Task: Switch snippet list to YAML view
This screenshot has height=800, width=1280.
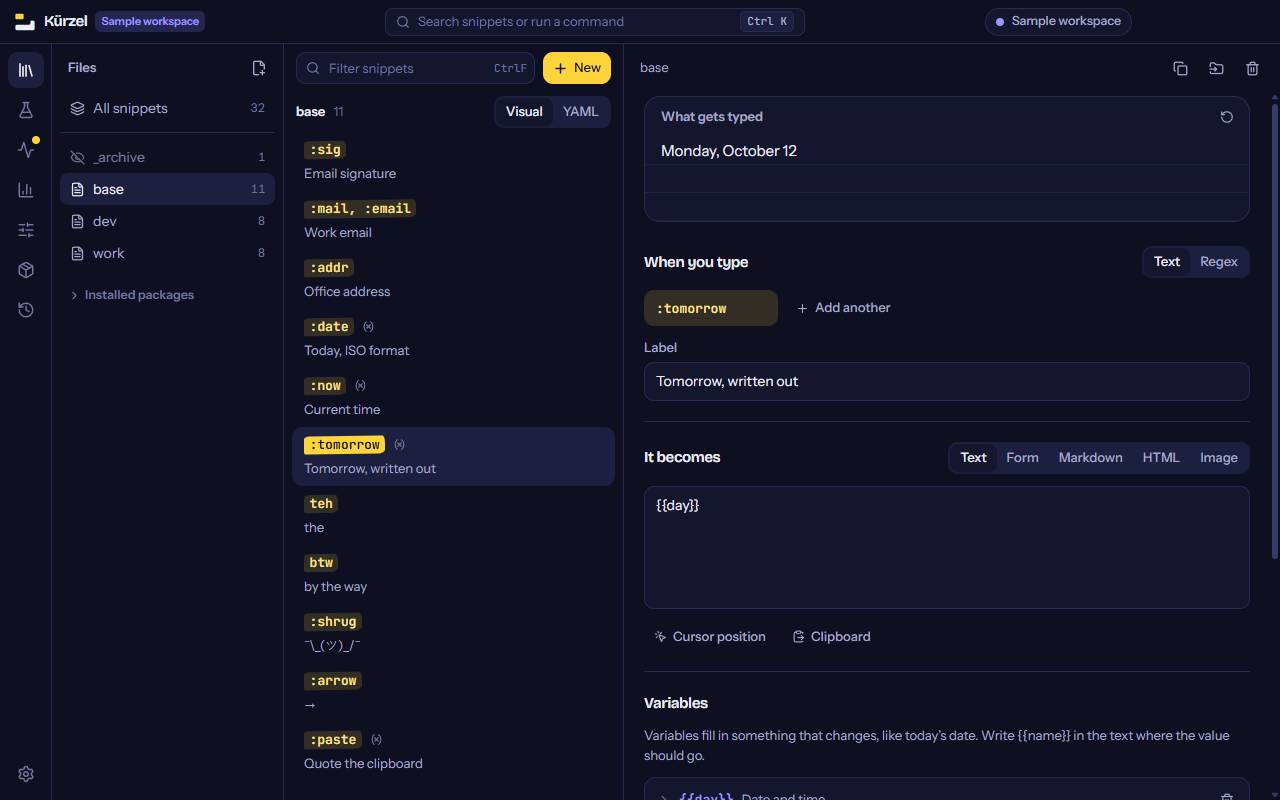Action: [x=581, y=112]
